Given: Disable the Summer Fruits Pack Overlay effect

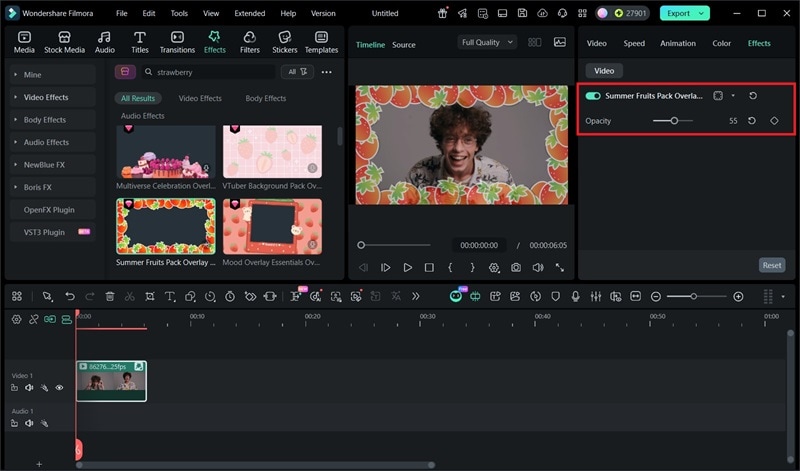Looking at the screenshot, I should point(593,96).
